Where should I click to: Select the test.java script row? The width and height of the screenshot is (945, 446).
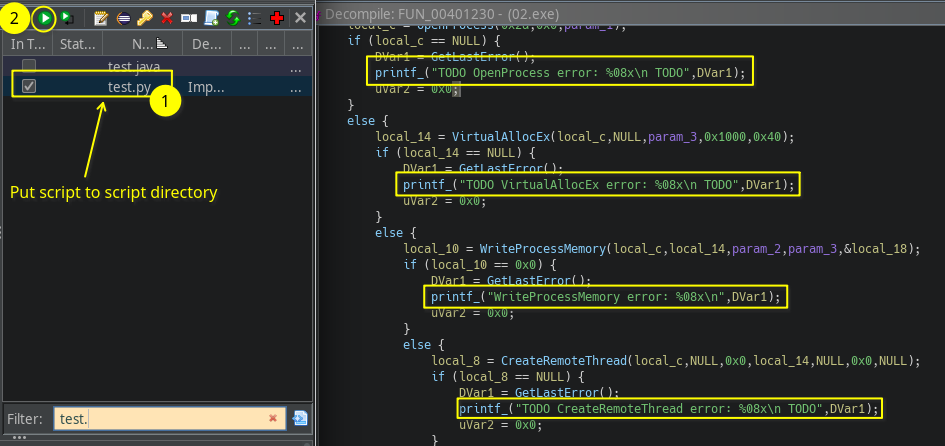click(x=157, y=66)
